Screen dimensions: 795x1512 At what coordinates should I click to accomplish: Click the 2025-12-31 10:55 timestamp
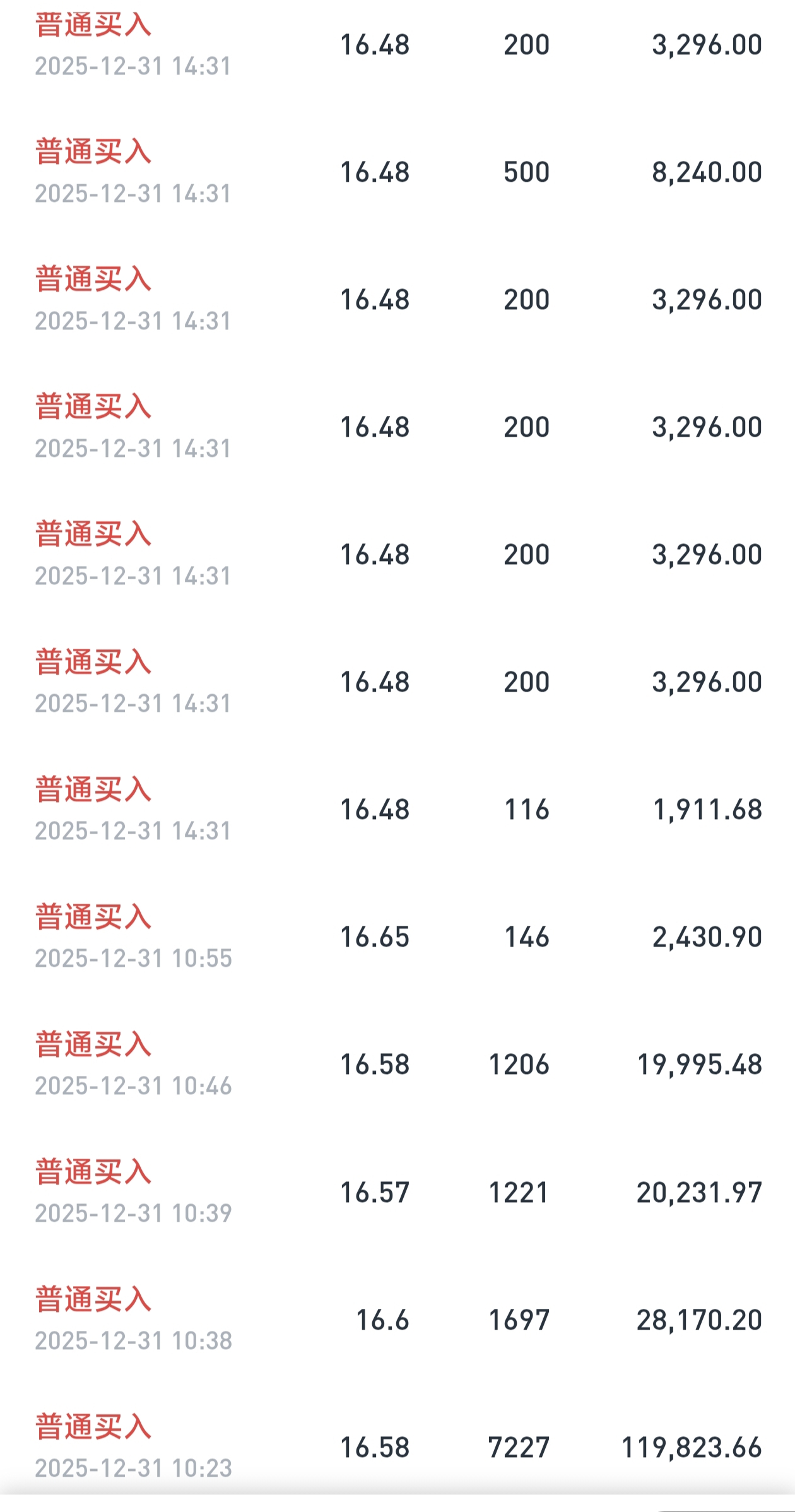point(133,959)
